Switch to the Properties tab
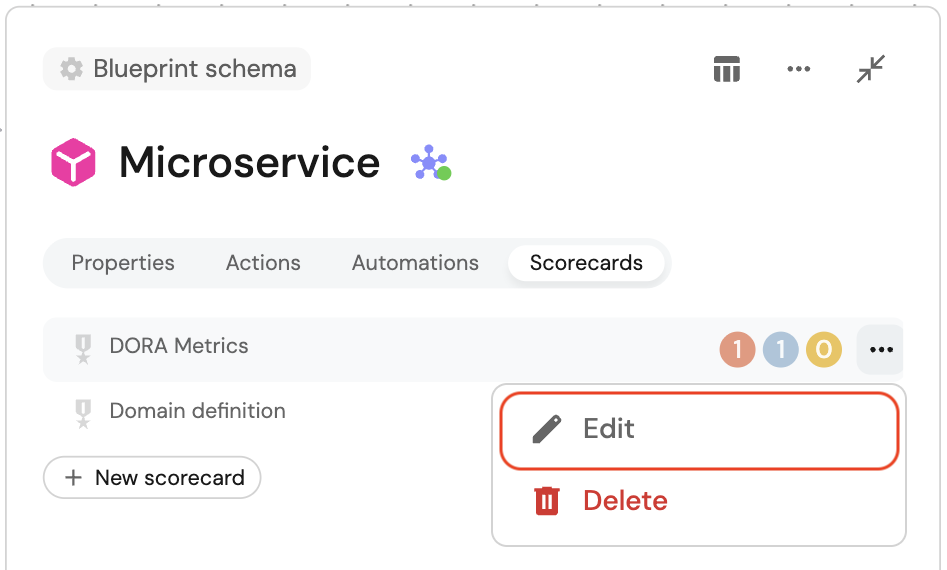Screen dimensions: 947x570 pyautogui.click(x=123, y=263)
